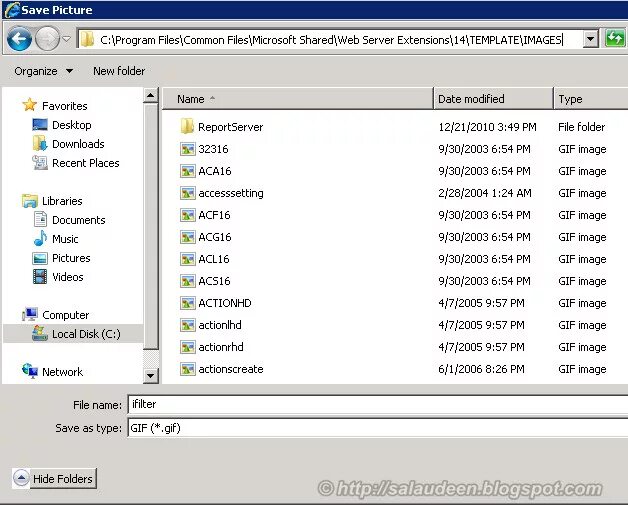
Task: Sort by Date modified column header
Action: (493, 99)
